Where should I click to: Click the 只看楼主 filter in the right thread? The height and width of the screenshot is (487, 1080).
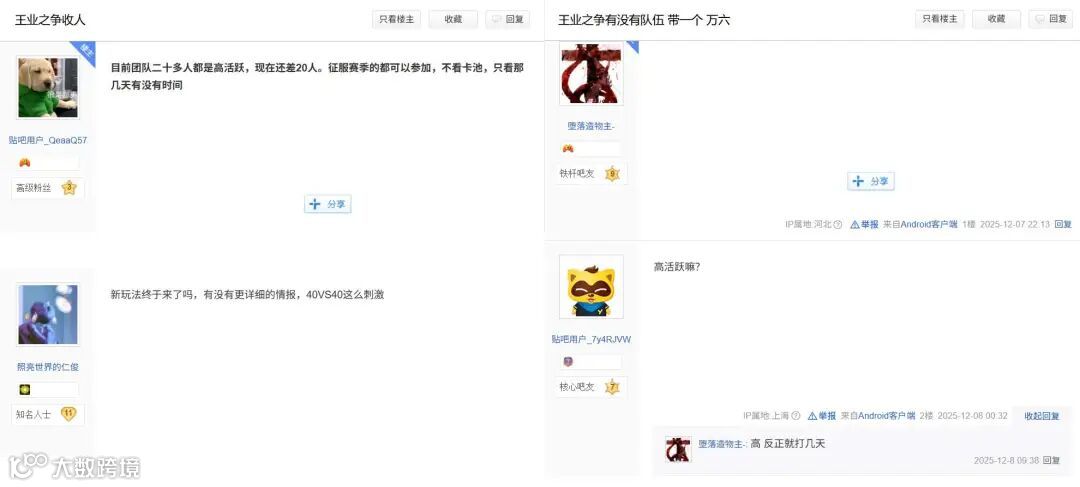940,19
